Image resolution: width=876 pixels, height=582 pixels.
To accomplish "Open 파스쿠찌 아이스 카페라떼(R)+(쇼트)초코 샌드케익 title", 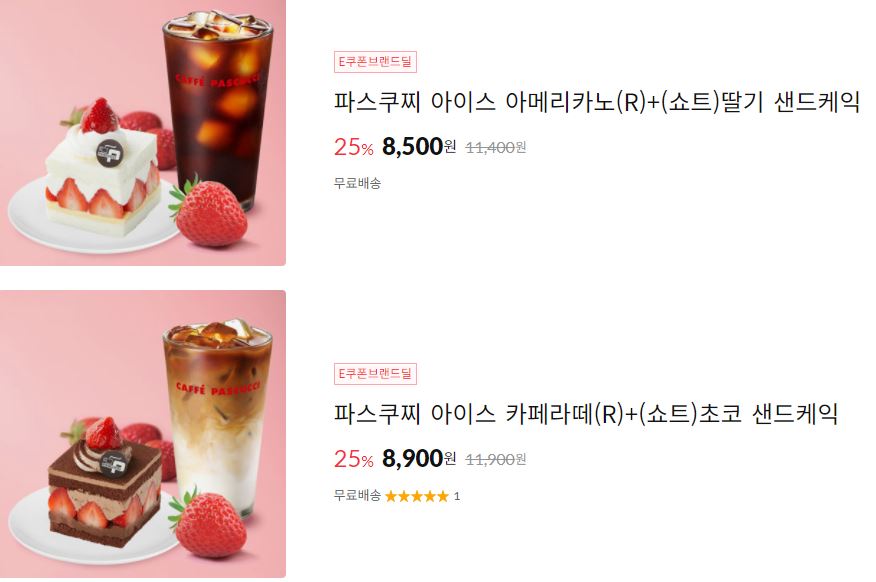I will 586,414.
